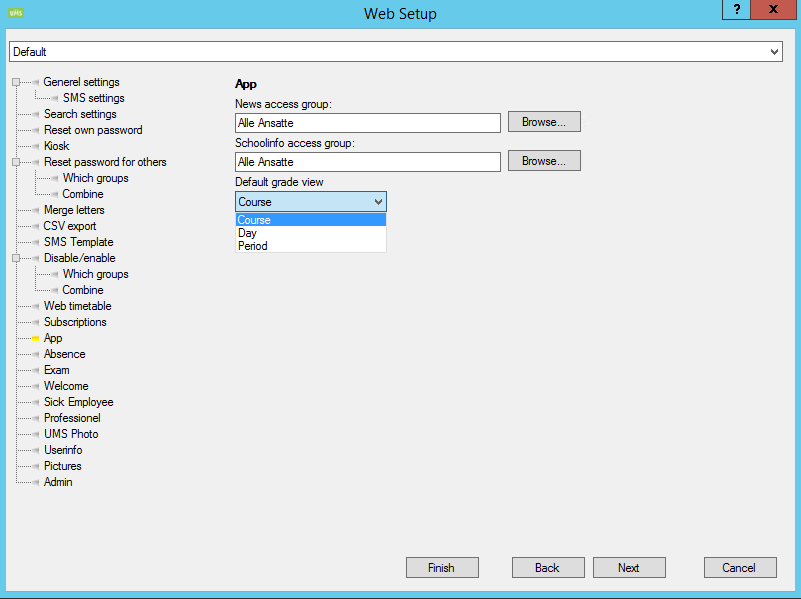Screen dimensions: 801x599
Task: Open SMS settings in the tree
Action: click(x=93, y=98)
